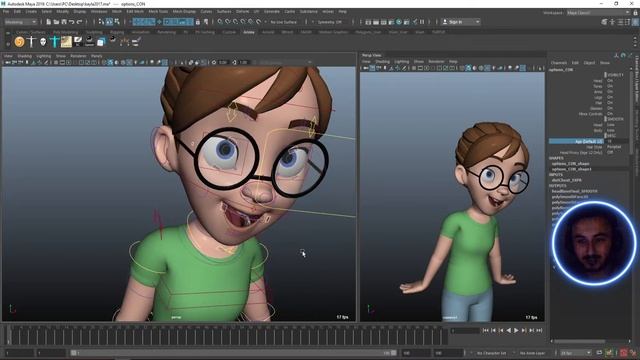
Task: Play the animation backwards
Action: (x=509, y=330)
